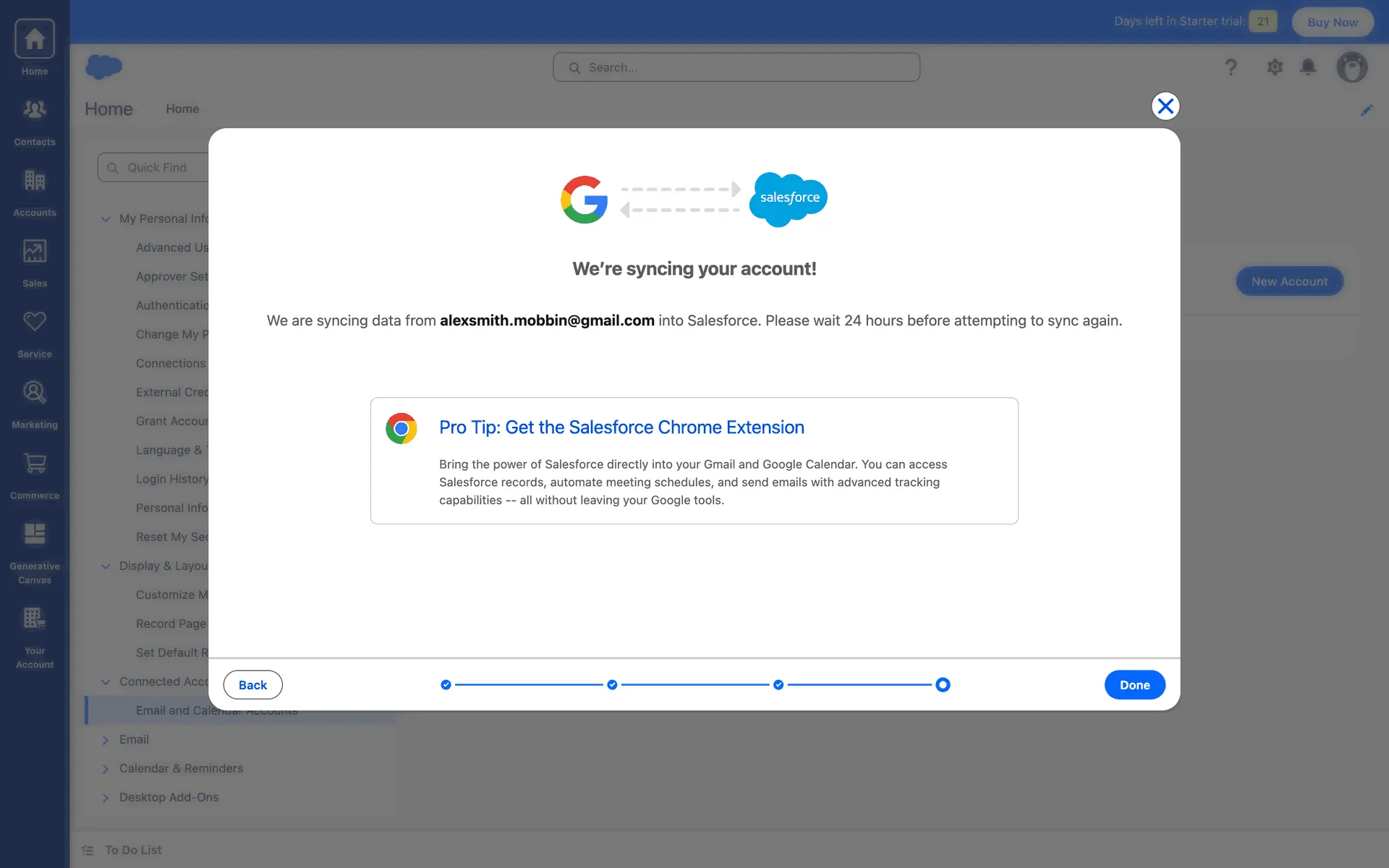Open the Marketing sidebar icon
1389x868 pixels.
pyautogui.click(x=34, y=393)
